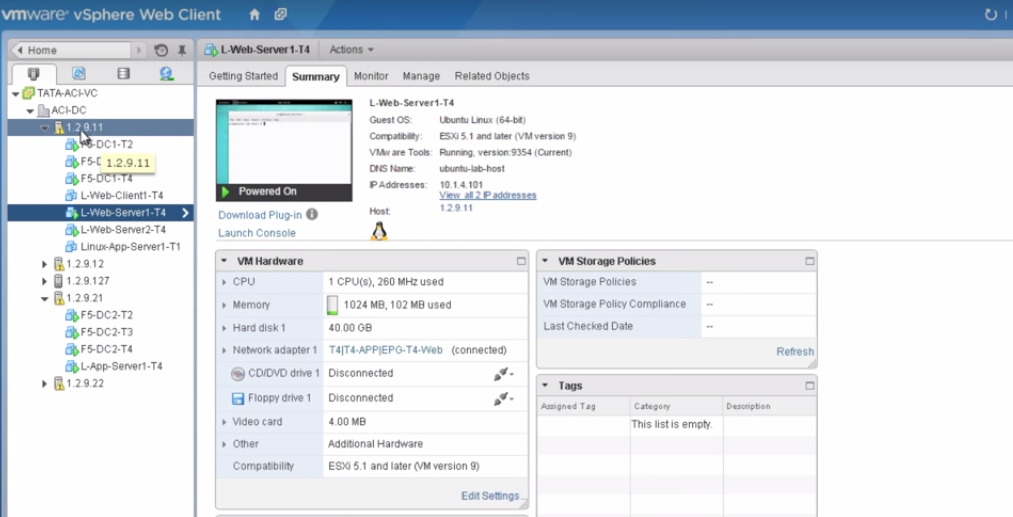Click the Home navigation back button
Screen dimensions: 1013x517
click(x=71, y=50)
